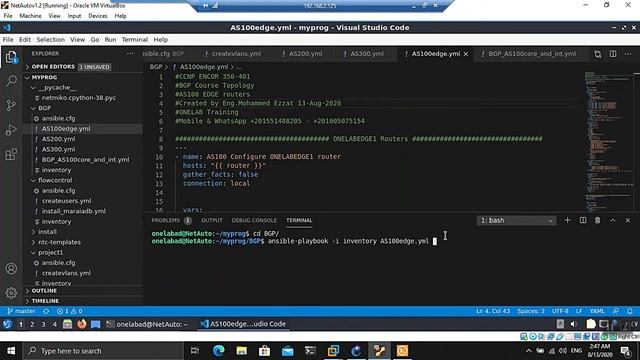The image size is (640, 360).
Task: Maximize the terminal panel size
Action: (x=613, y=220)
